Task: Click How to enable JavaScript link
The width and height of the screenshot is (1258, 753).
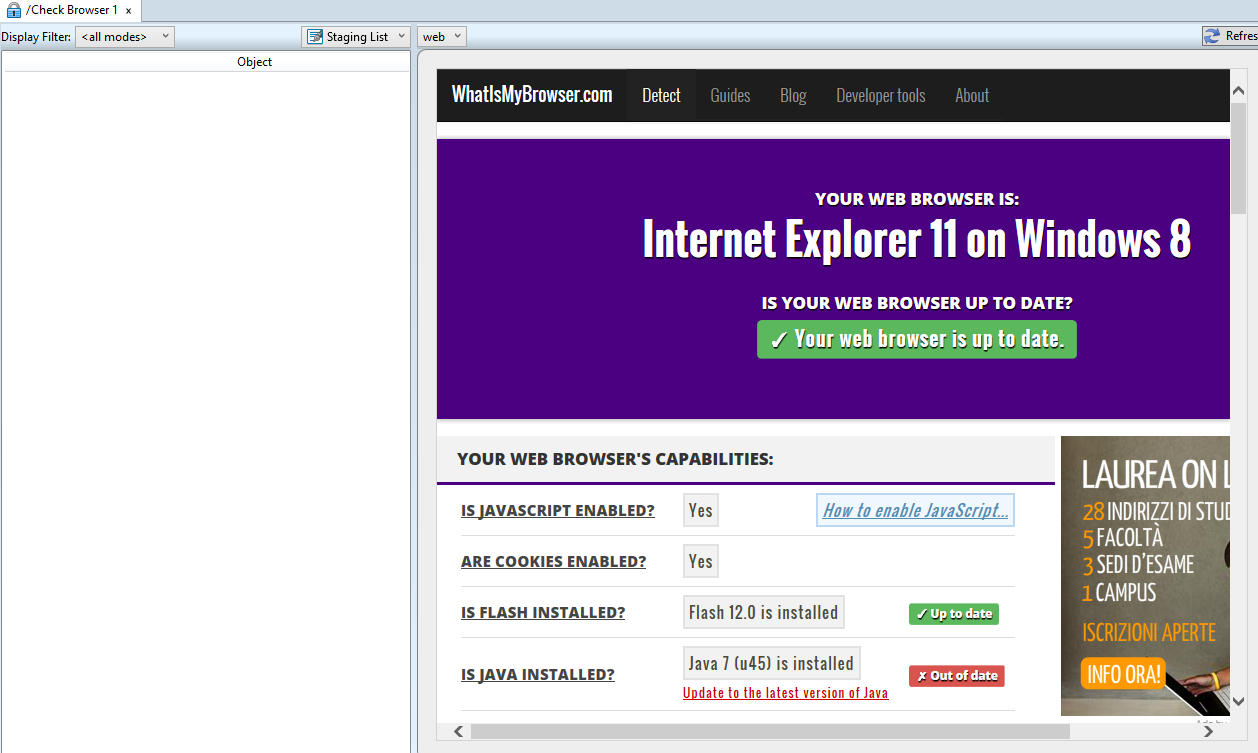Action: [915, 510]
